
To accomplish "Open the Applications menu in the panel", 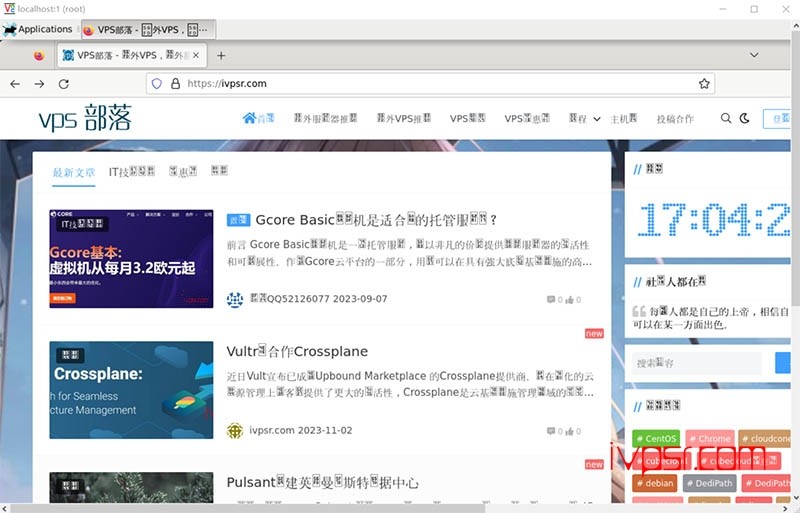I will [x=38, y=29].
